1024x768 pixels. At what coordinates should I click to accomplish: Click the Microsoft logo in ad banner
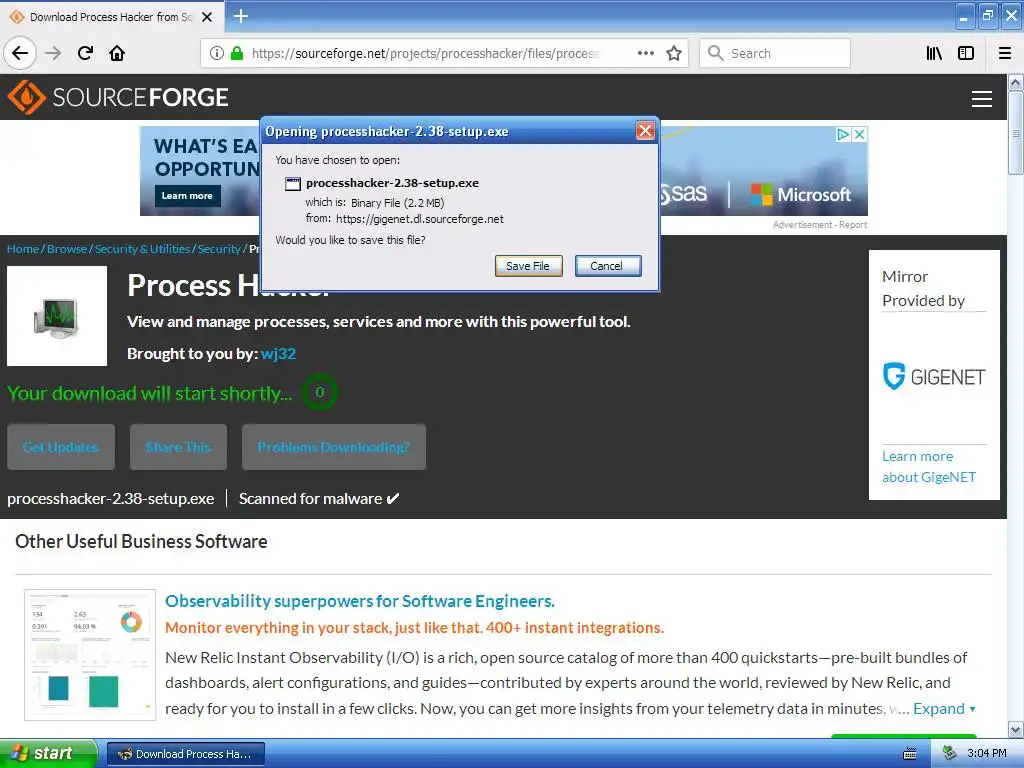click(x=801, y=195)
